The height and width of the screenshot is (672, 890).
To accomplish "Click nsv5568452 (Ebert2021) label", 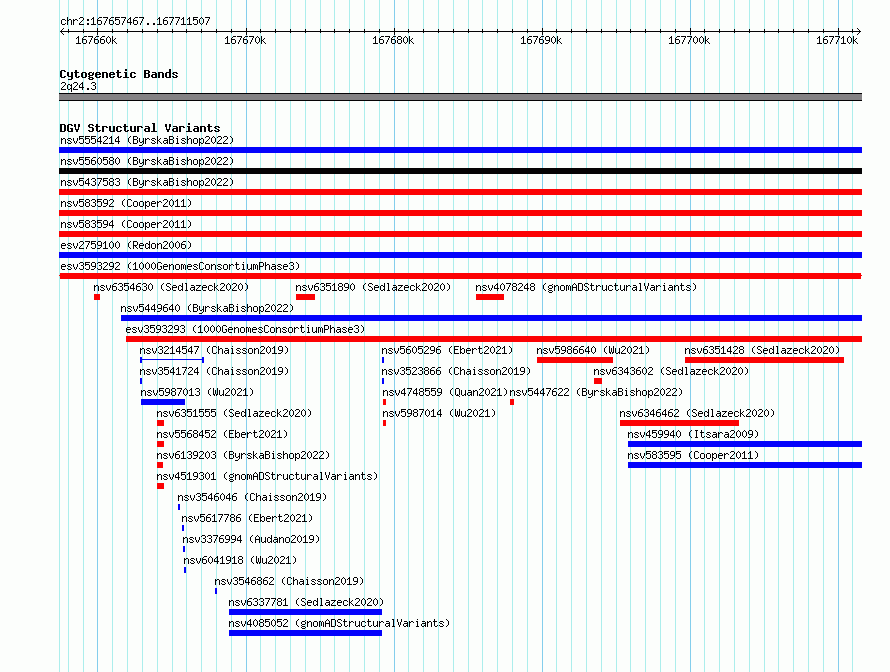I will (x=222, y=434).
